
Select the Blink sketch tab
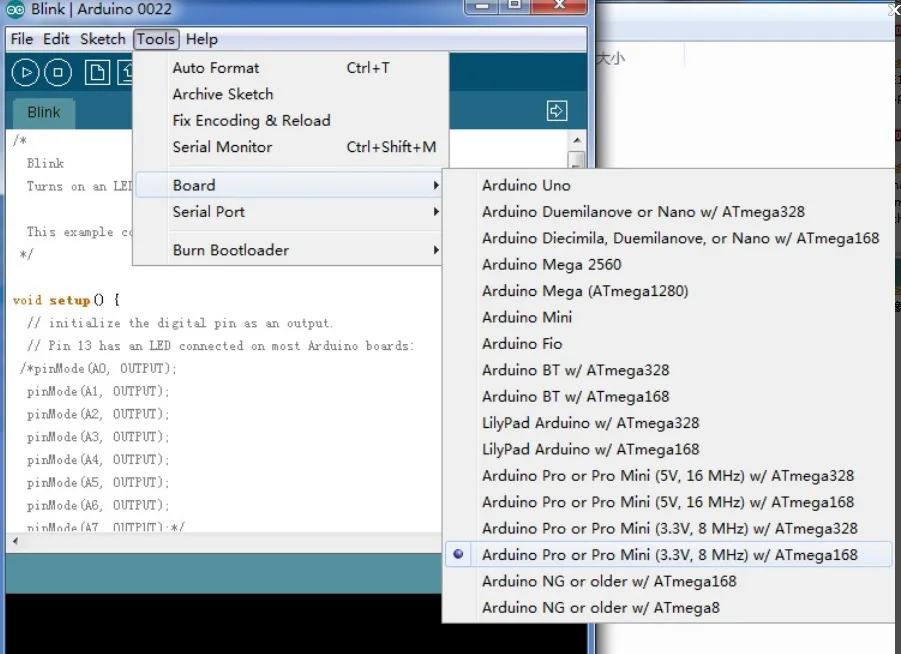(x=44, y=112)
